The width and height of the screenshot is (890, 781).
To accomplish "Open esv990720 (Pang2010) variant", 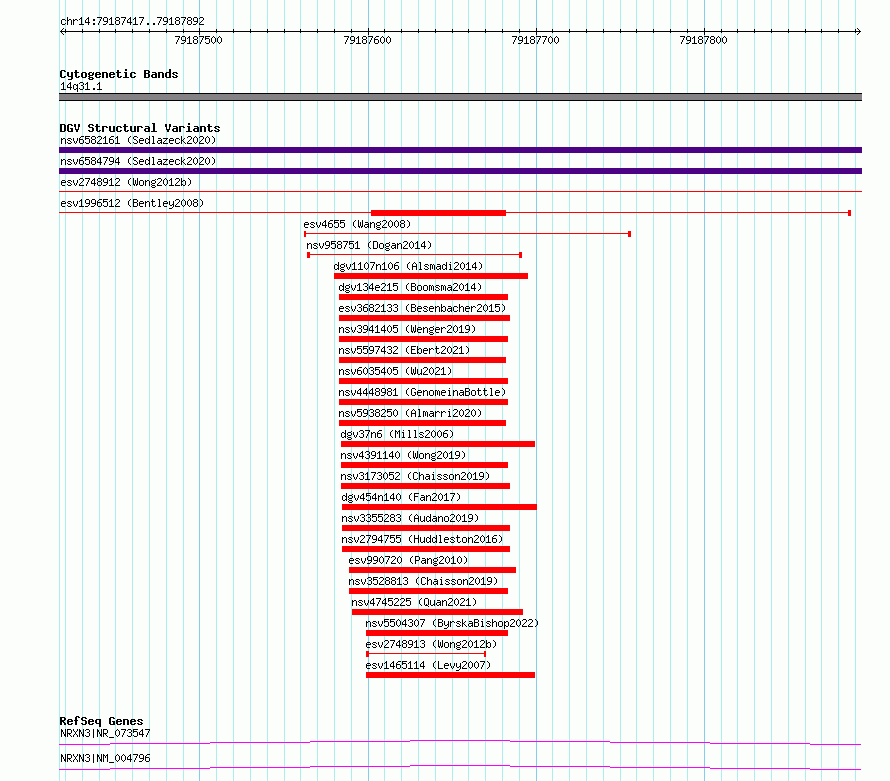I will (408, 560).
